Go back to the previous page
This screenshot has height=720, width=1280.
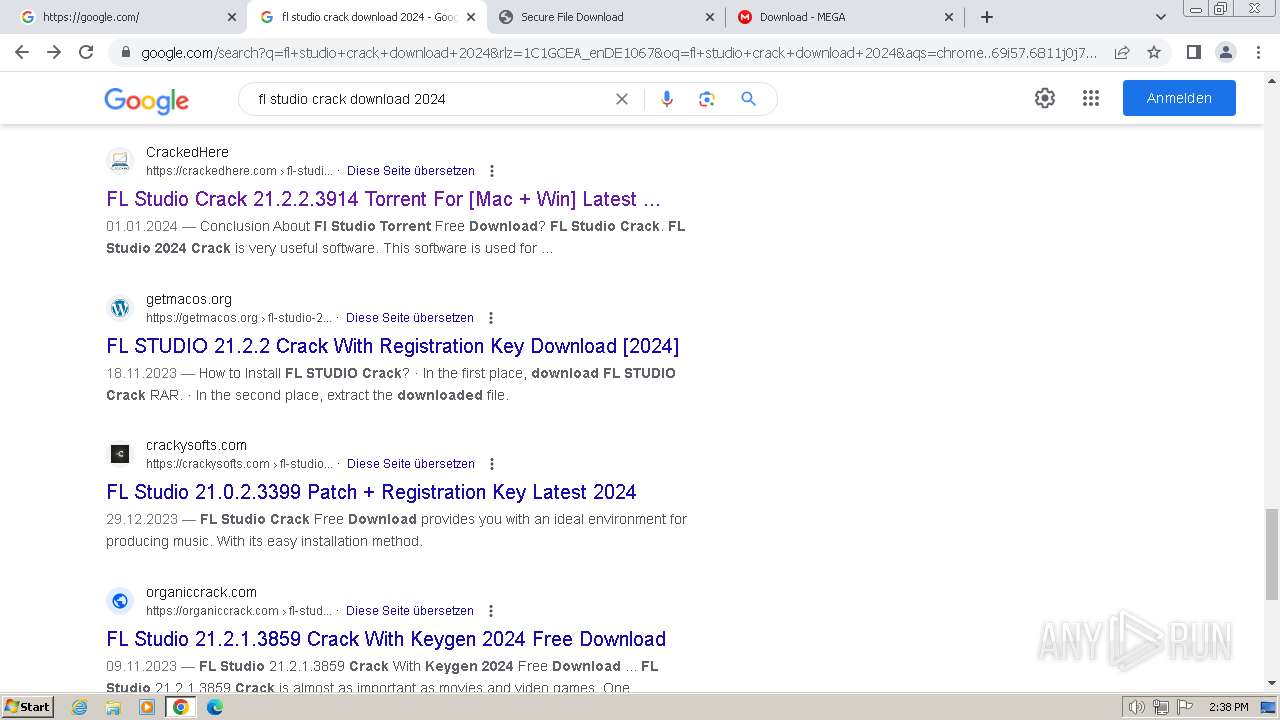click(x=22, y=52)
